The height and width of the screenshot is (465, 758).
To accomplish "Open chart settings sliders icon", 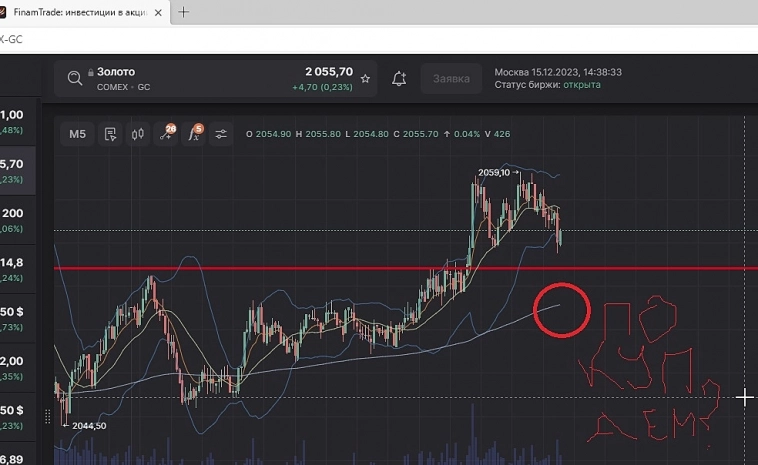I will coord(221,134).
